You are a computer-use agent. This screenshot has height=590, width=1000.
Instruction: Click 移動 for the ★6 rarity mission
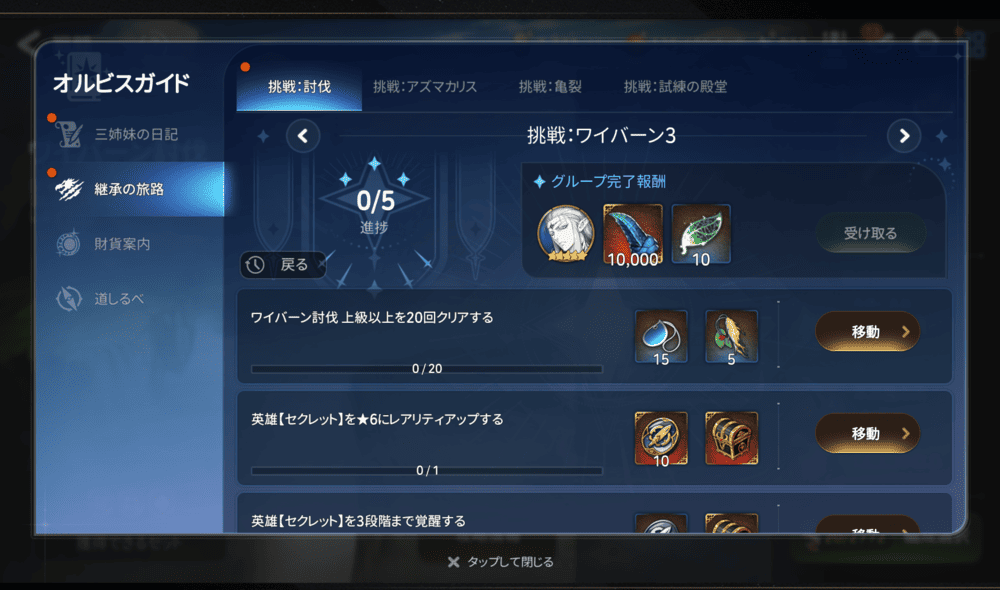867,433
